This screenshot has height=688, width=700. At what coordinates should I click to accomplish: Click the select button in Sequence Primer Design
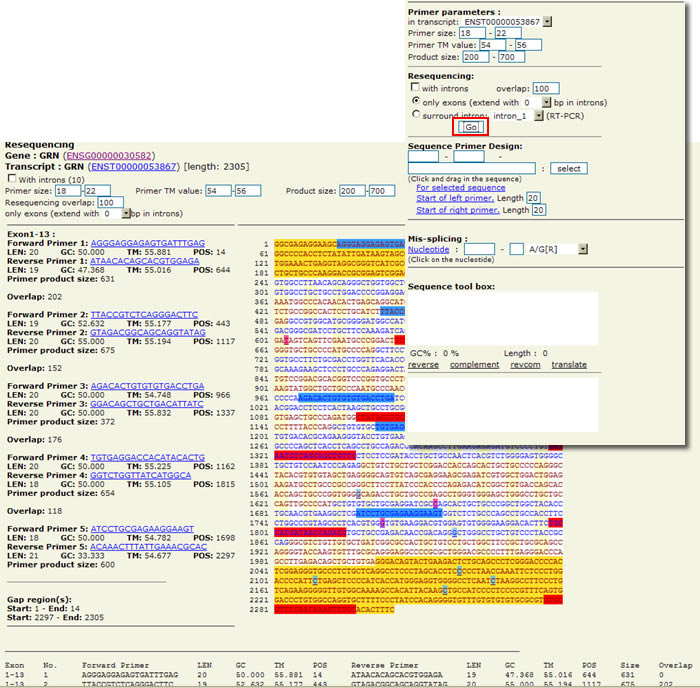coord(569,168)
